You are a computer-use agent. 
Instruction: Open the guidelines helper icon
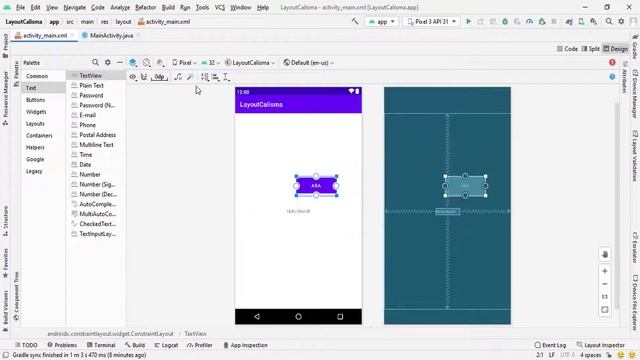point(226,77)
